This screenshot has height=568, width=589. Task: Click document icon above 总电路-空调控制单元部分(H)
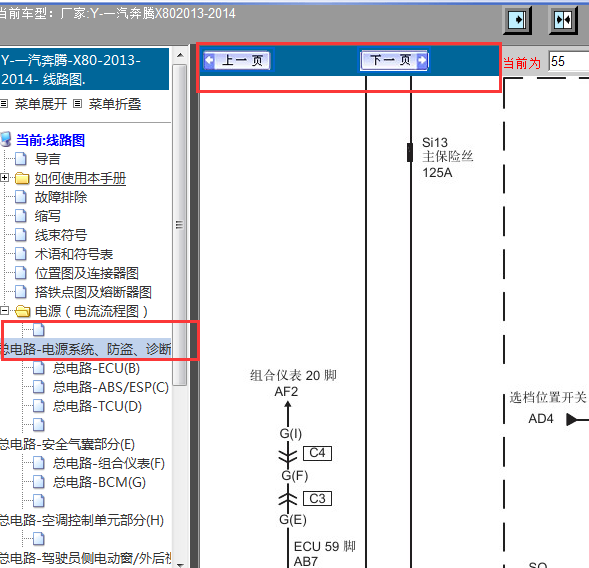click(x=39, y=501)
